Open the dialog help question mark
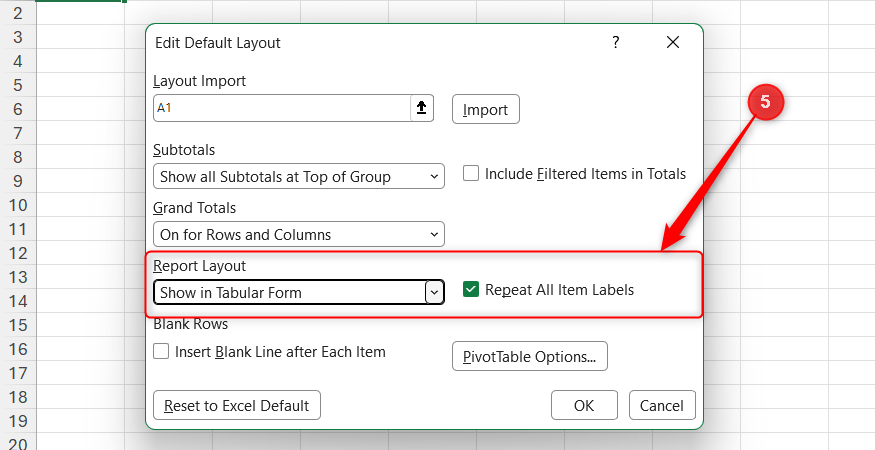This screenshot has width=875, height=450. click(616, 42)
